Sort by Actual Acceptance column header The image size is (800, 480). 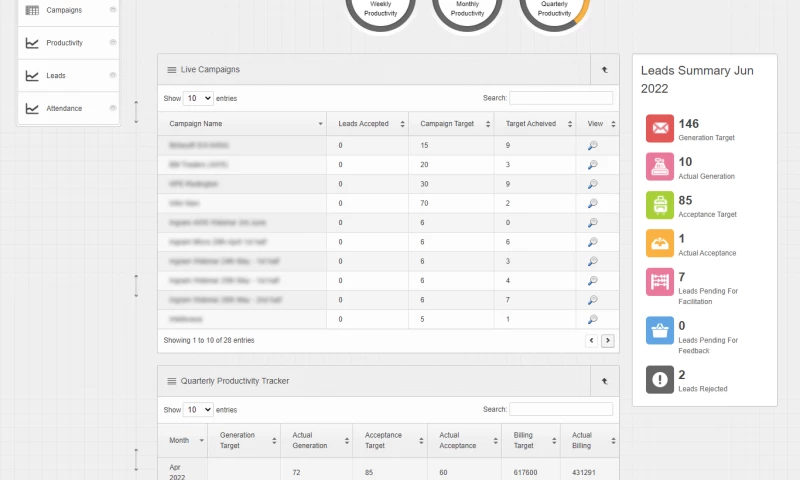pos(464,440)
